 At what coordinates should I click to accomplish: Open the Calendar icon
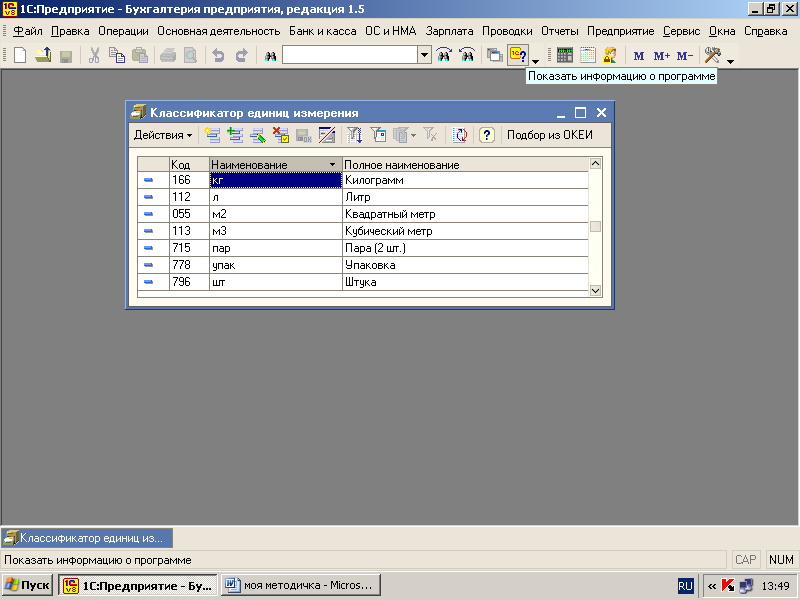tap(588, 55)
